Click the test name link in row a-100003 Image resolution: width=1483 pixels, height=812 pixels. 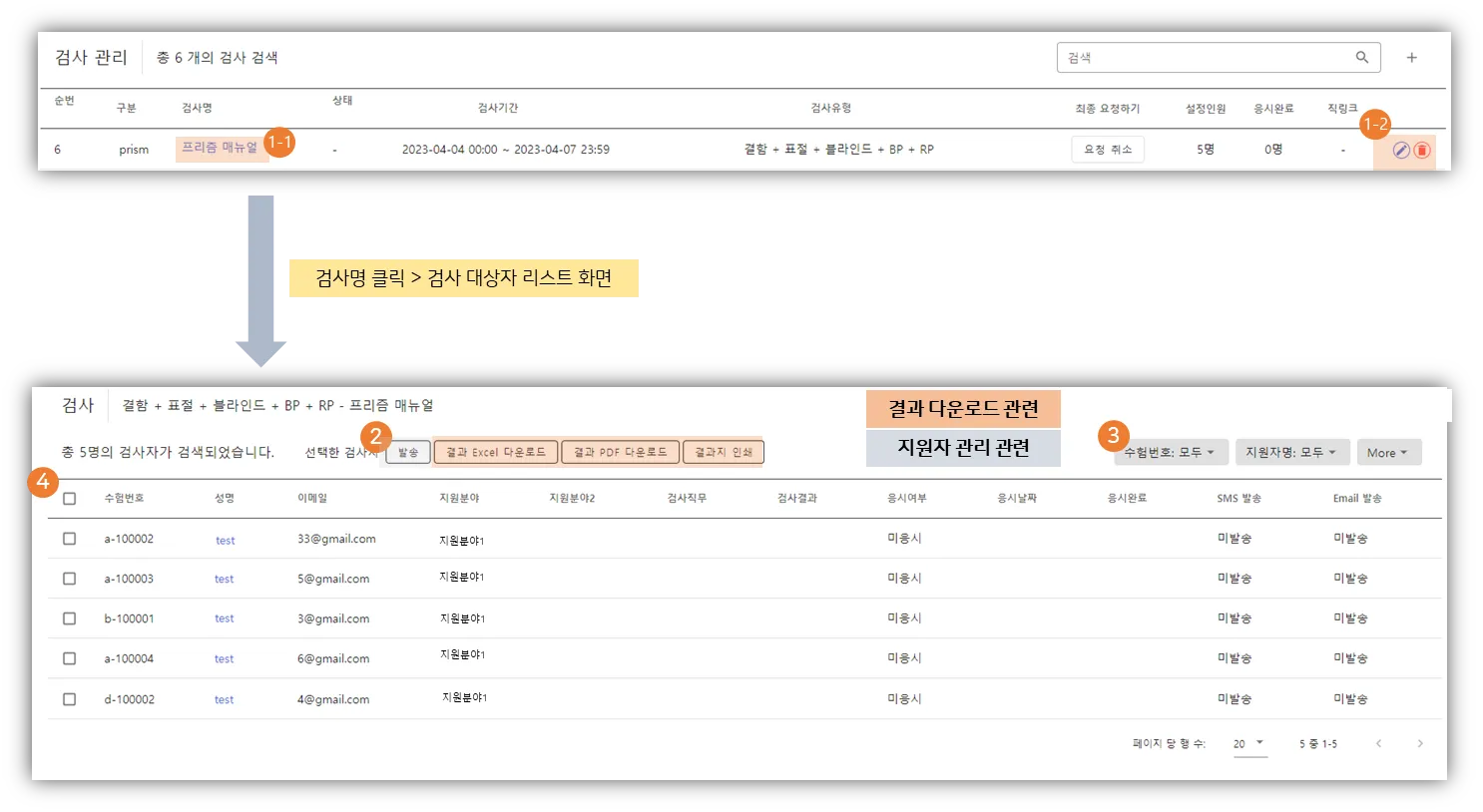click(225, 580)
